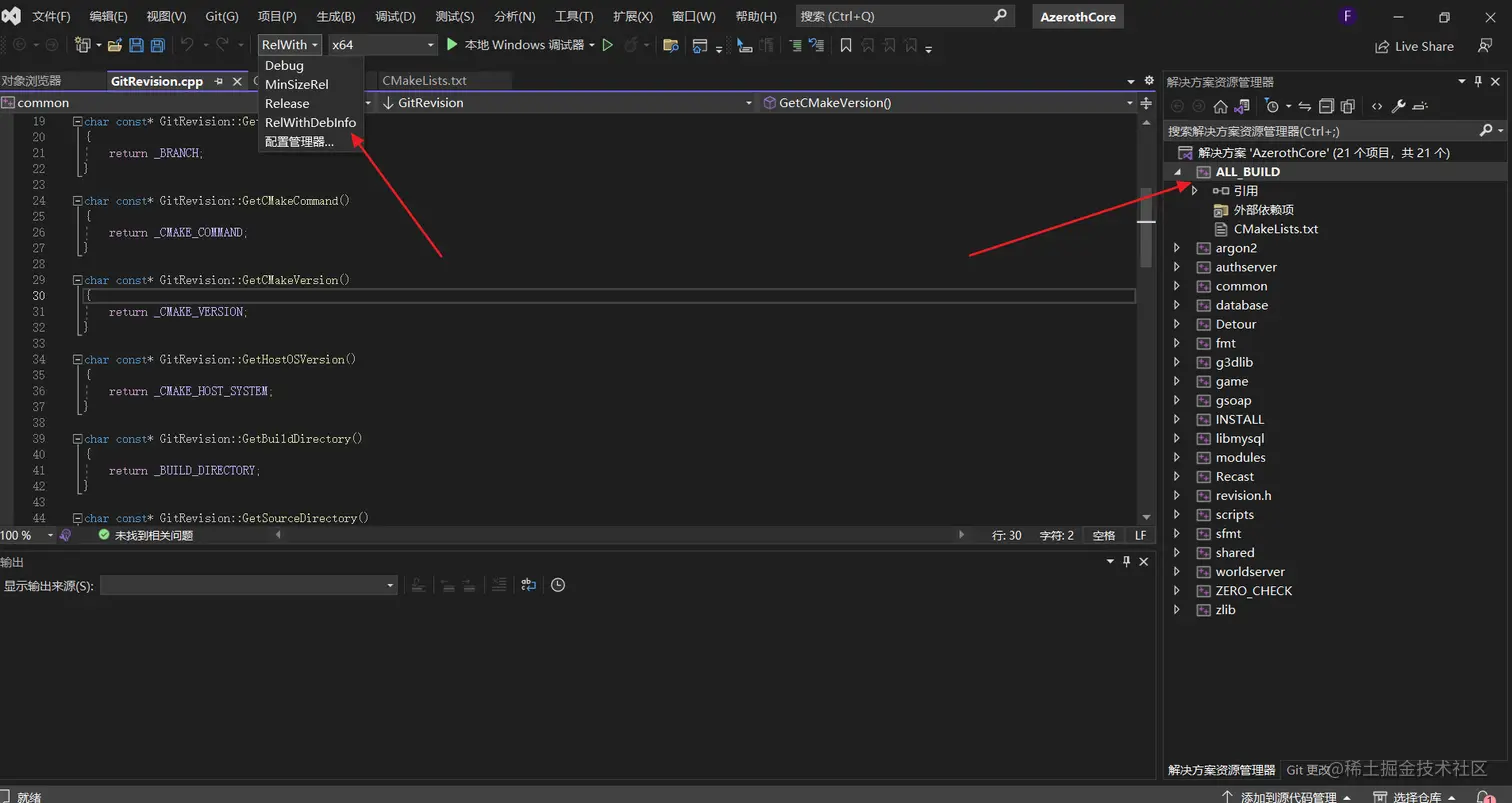Choose RelWithDebInfo configuration
Screen dimensions: 1512x803
pyautogui.click(x=311, y=123)
